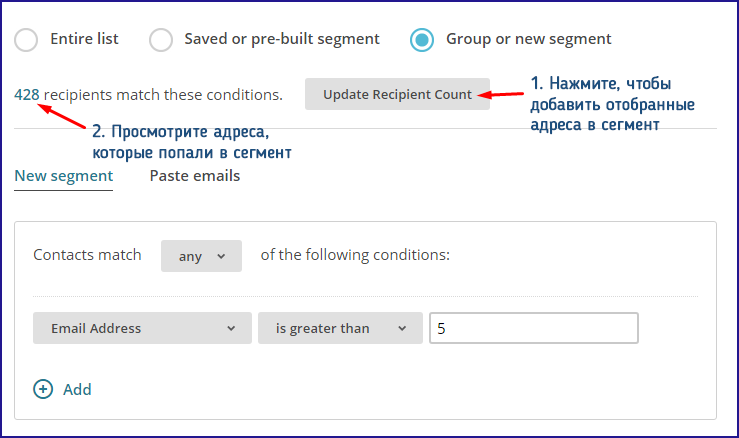Screen dimensions: 739x438
Task: Select the Group or new segment radio button
Action: coord(423,40)
